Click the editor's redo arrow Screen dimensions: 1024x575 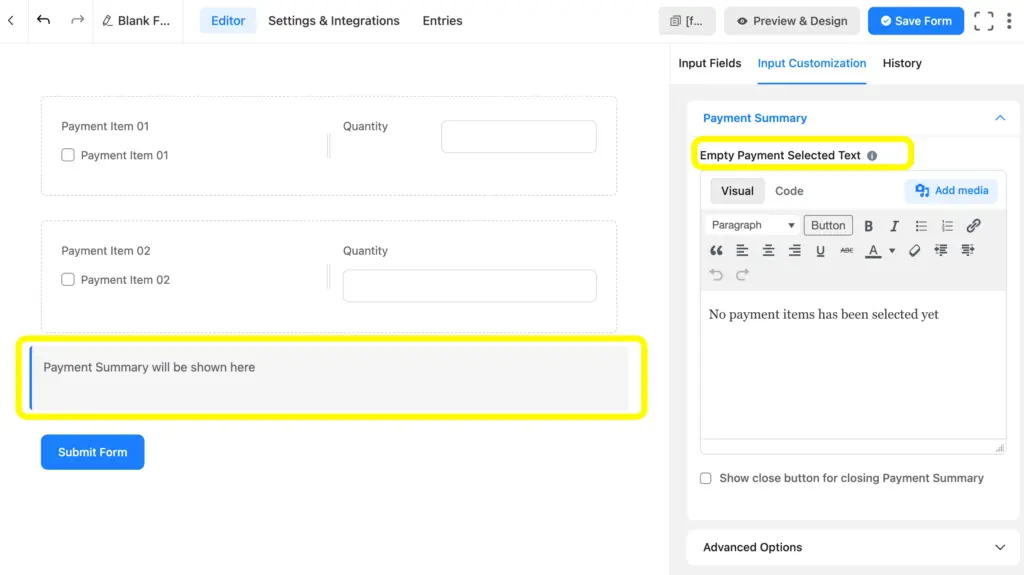tap(742, 275)
